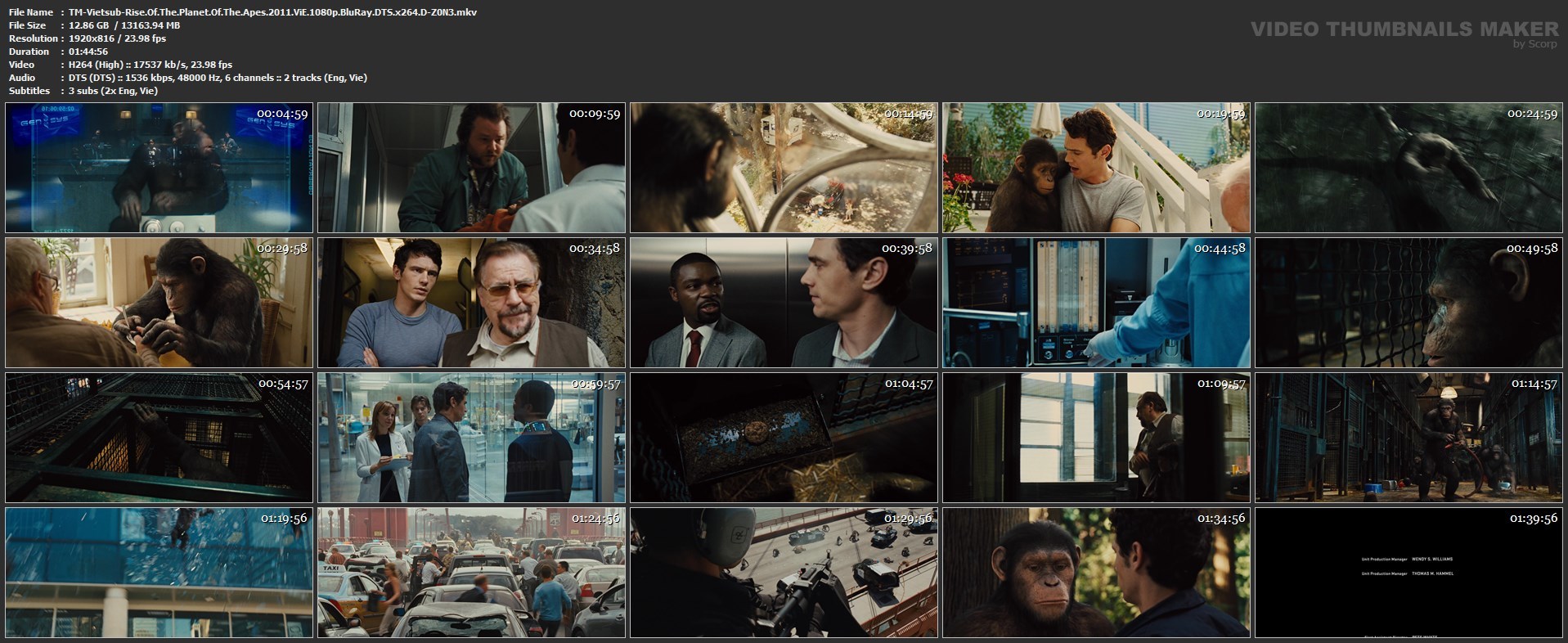This screenshot has width=1568, height=643.
Task: Open the traffic jam frame at 01:24:56
Action: tap(471, 573)
